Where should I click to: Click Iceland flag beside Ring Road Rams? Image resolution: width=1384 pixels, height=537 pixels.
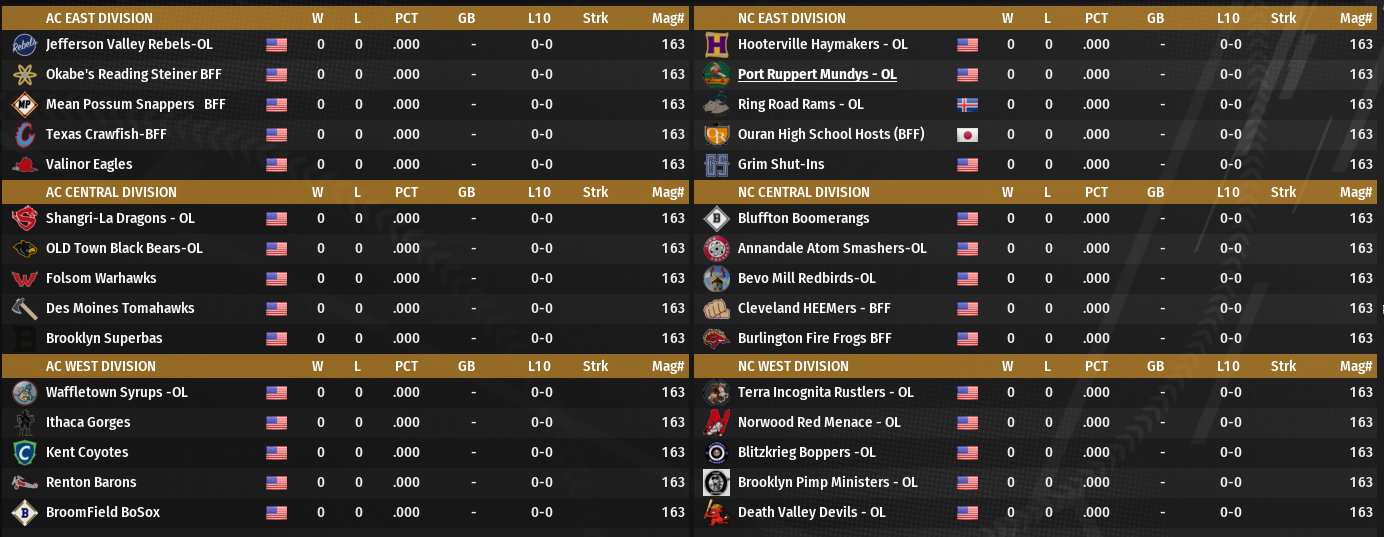coord(967,105)
